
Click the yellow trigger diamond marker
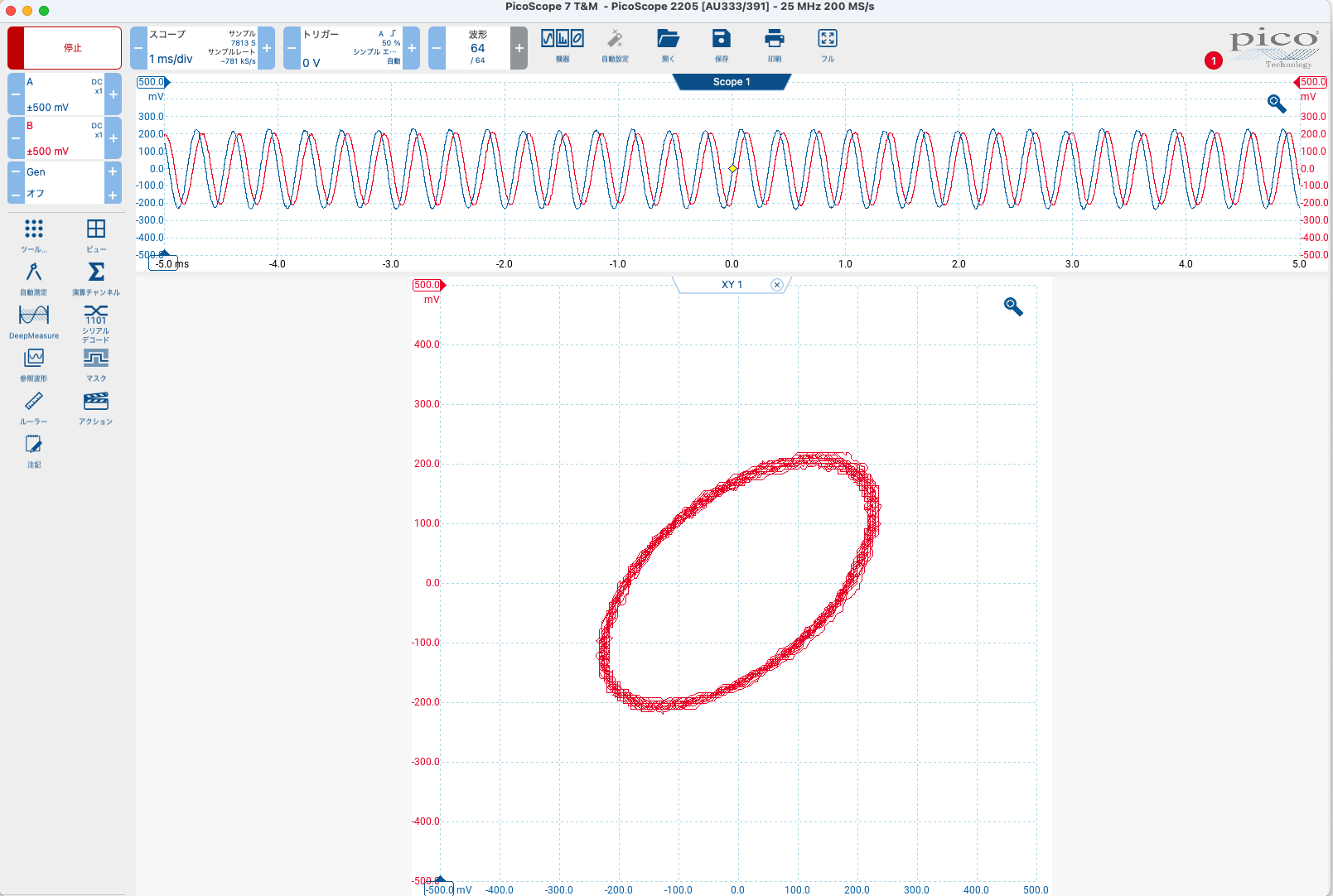pyautogui.click(x=732, y=168)
